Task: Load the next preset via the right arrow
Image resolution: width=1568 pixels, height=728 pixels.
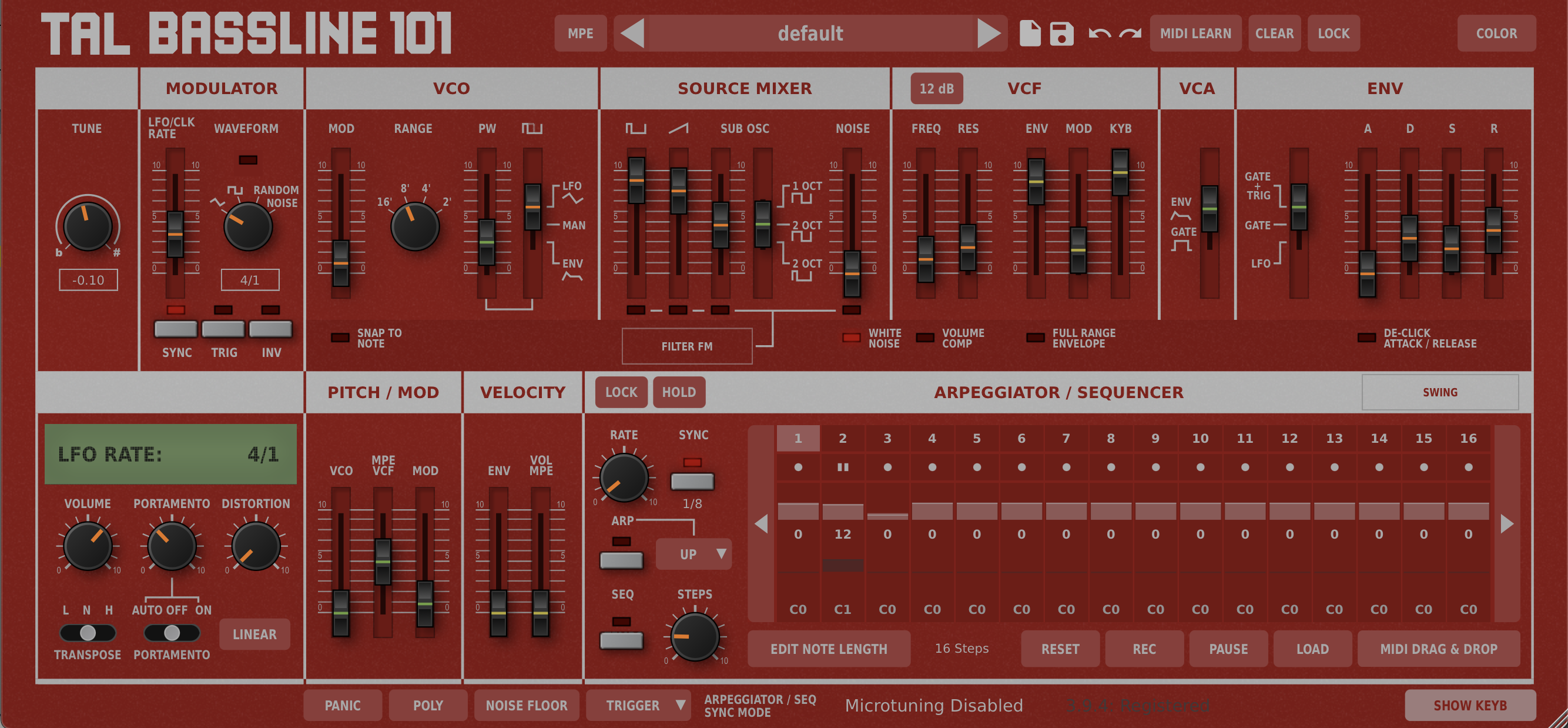Action: coord(990,33)
